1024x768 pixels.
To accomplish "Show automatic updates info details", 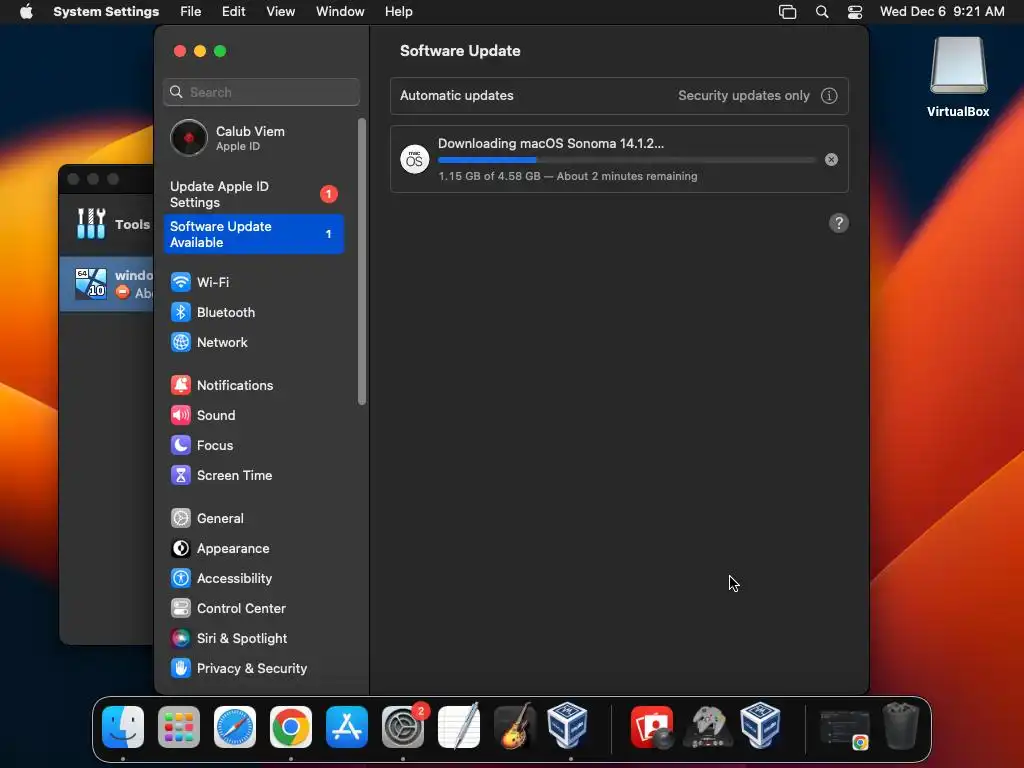I will 829,96.
